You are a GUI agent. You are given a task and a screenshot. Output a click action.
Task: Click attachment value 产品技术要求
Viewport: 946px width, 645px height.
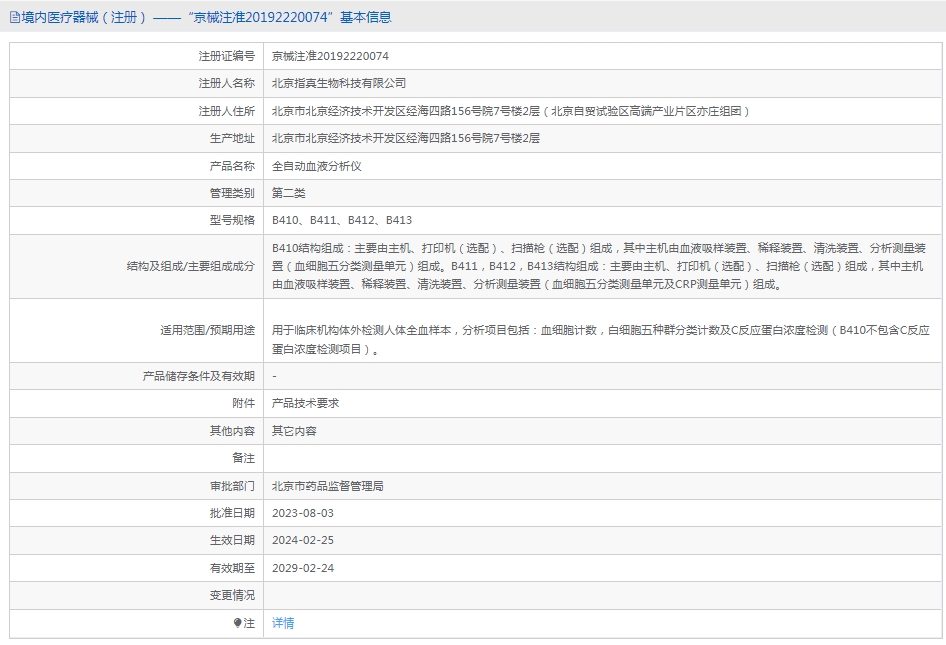[305, 403]
